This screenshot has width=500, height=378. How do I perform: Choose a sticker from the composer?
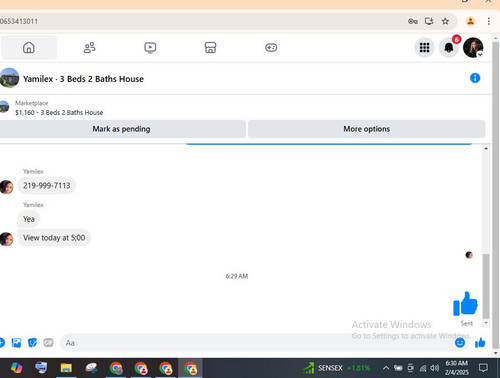[x=32, y=343]
